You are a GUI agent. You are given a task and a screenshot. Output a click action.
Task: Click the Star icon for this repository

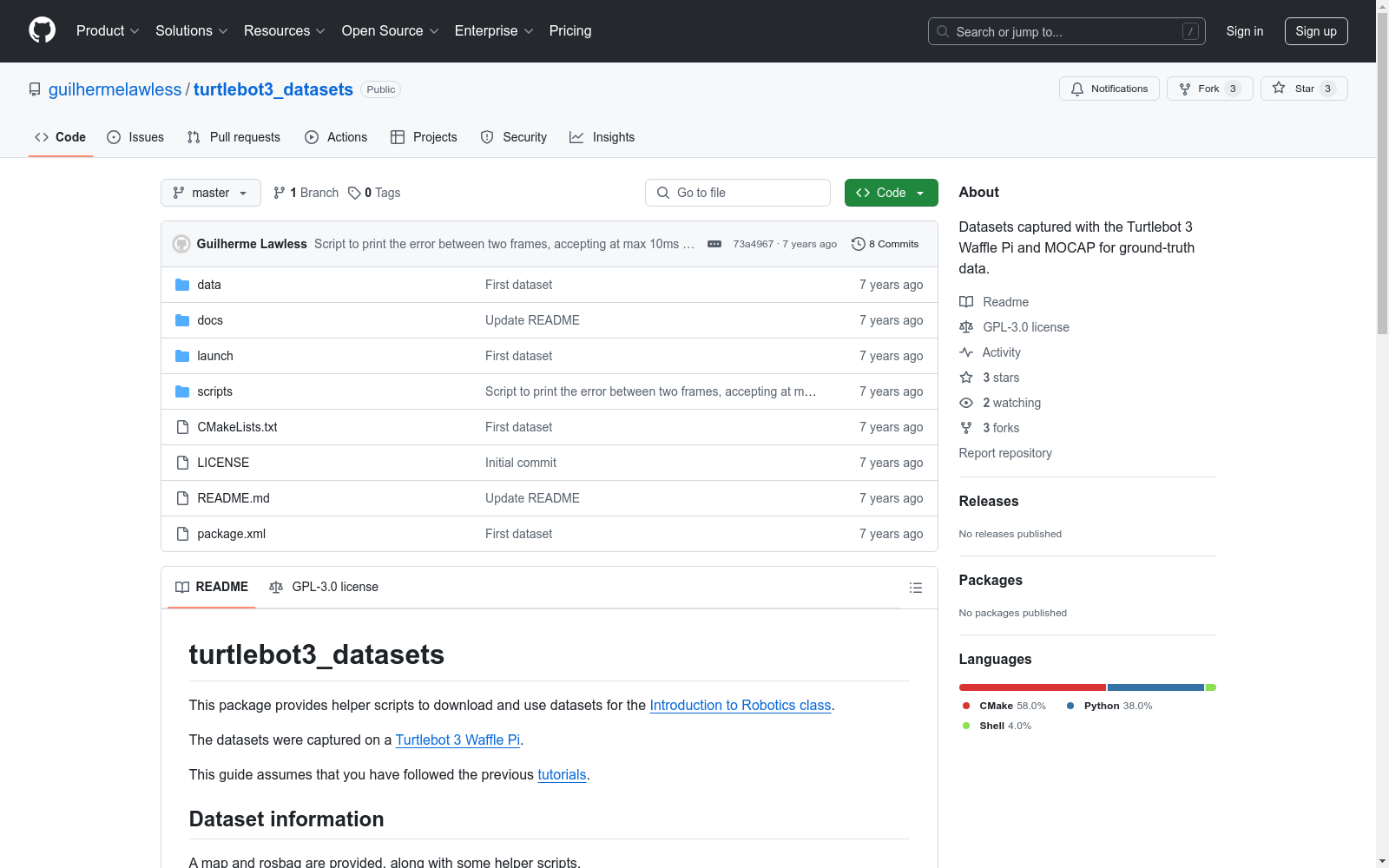point(1279,88)
